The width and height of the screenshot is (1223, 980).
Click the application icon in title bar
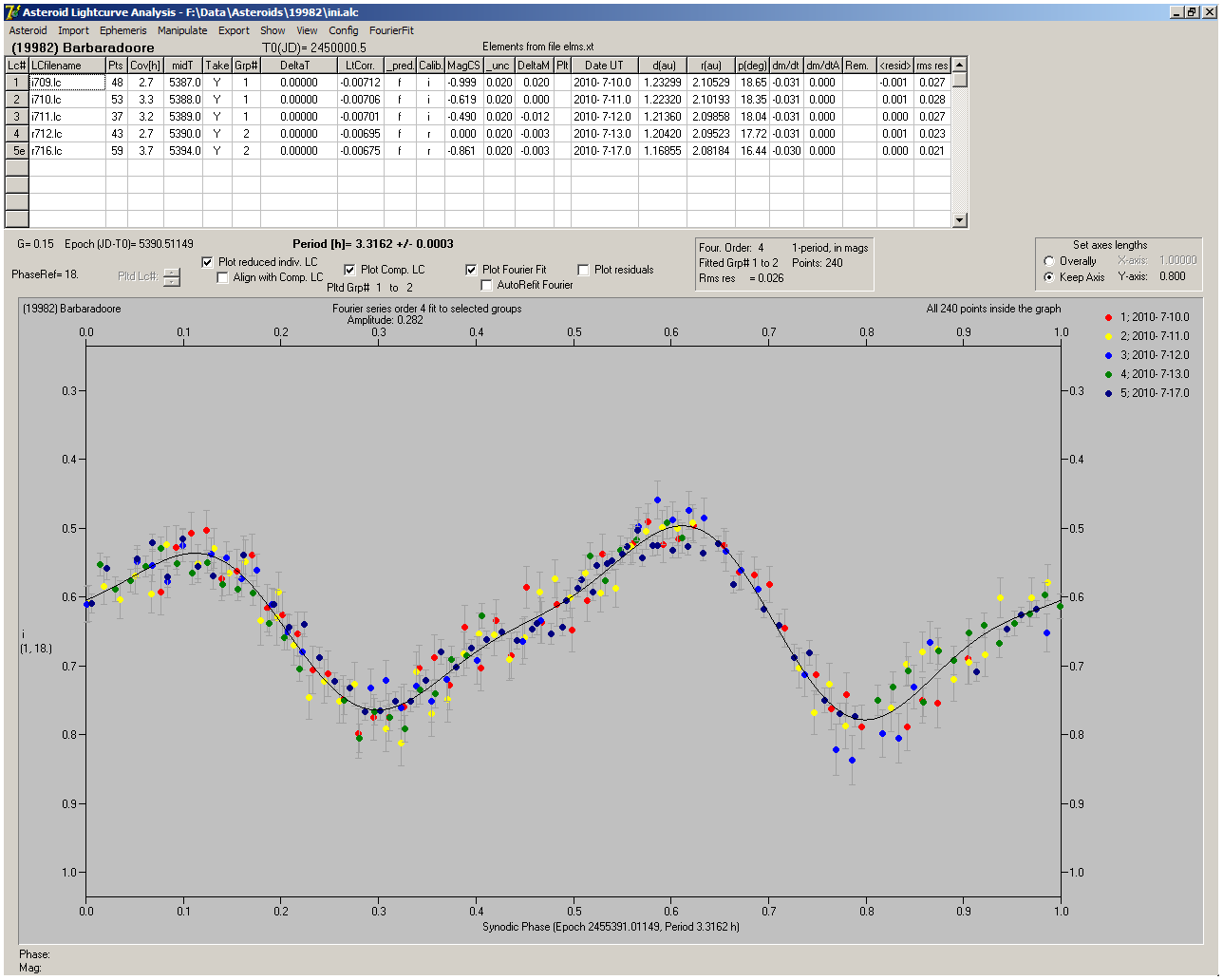click(x=11, y=11)
